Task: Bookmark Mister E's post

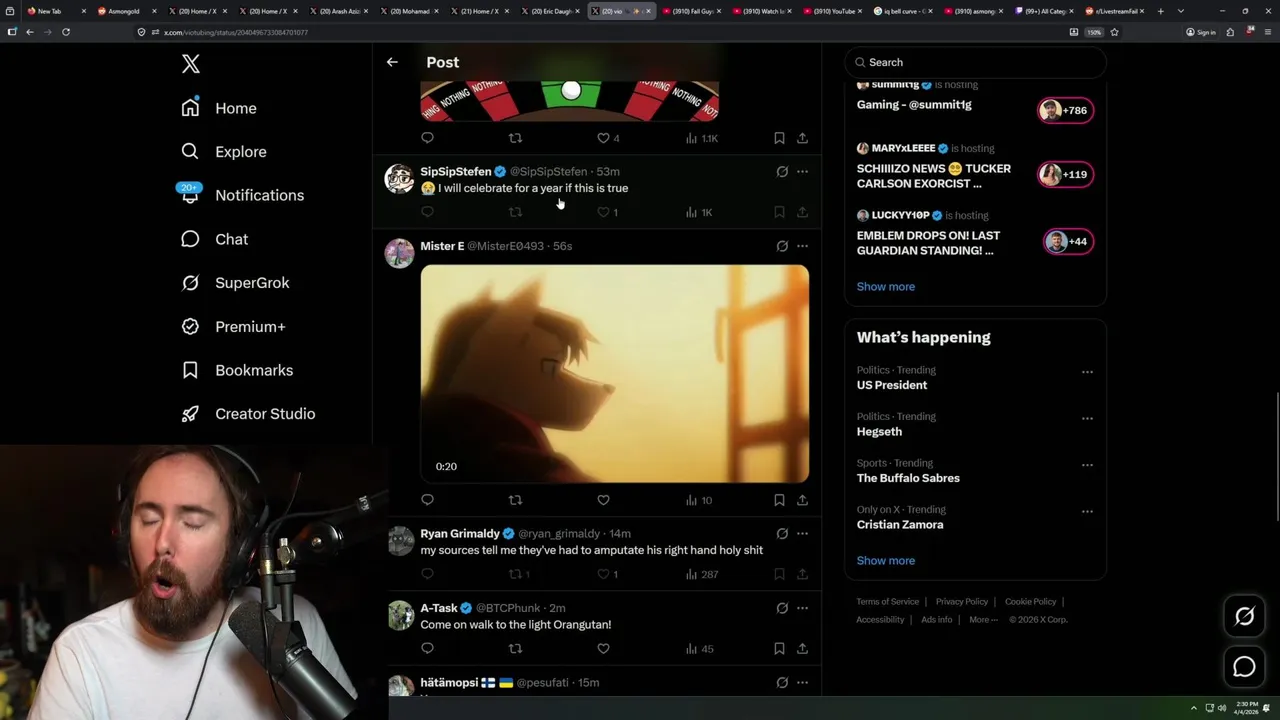Action: pos(779,500)
